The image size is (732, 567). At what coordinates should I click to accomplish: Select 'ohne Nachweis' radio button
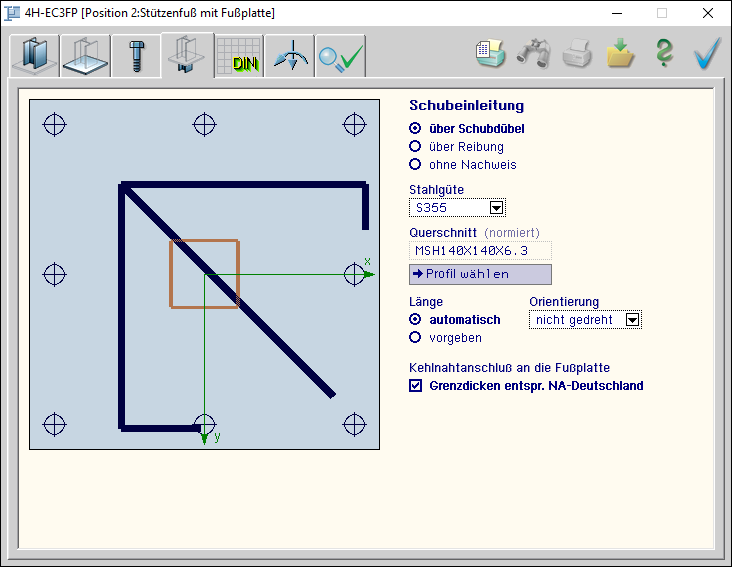click(416, 165)
